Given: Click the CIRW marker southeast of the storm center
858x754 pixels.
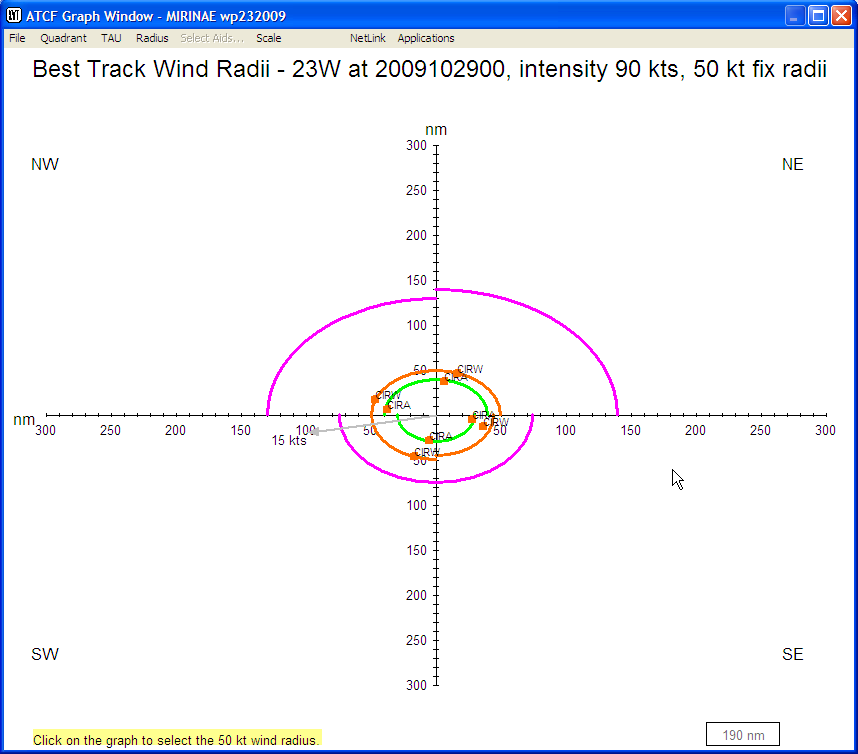Looking at the screenshot, I should point(482,424).
